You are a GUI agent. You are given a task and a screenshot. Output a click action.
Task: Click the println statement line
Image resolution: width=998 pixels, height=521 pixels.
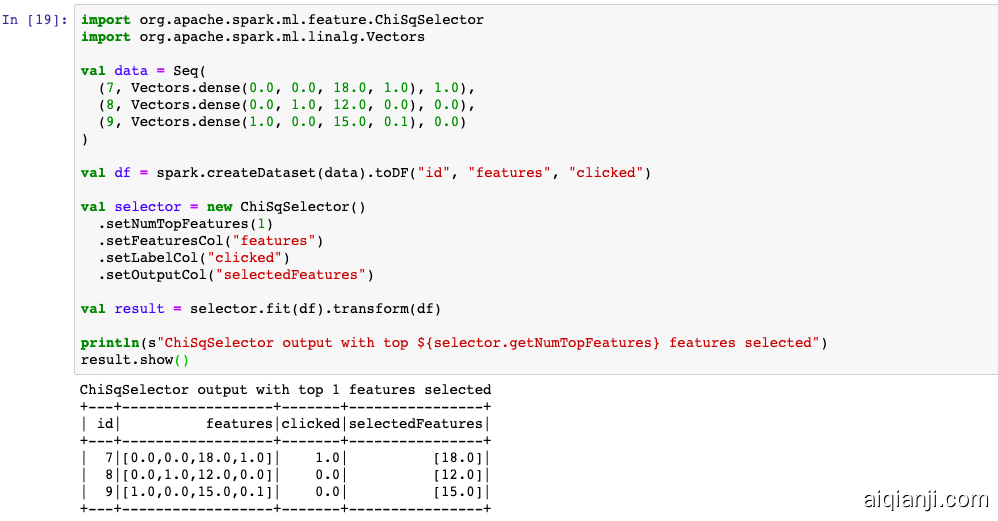[x=453, y=343]
